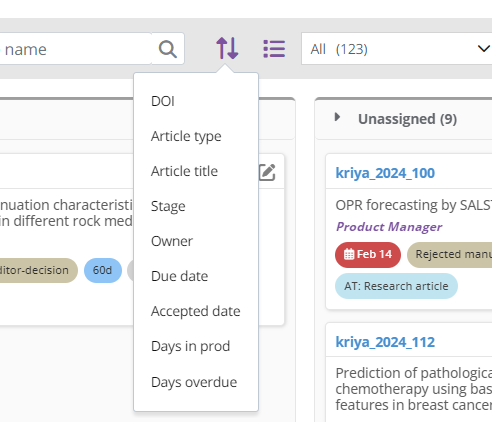Click the name search input field
Viewport: 492px width, 422px height.
coord(75,49)
